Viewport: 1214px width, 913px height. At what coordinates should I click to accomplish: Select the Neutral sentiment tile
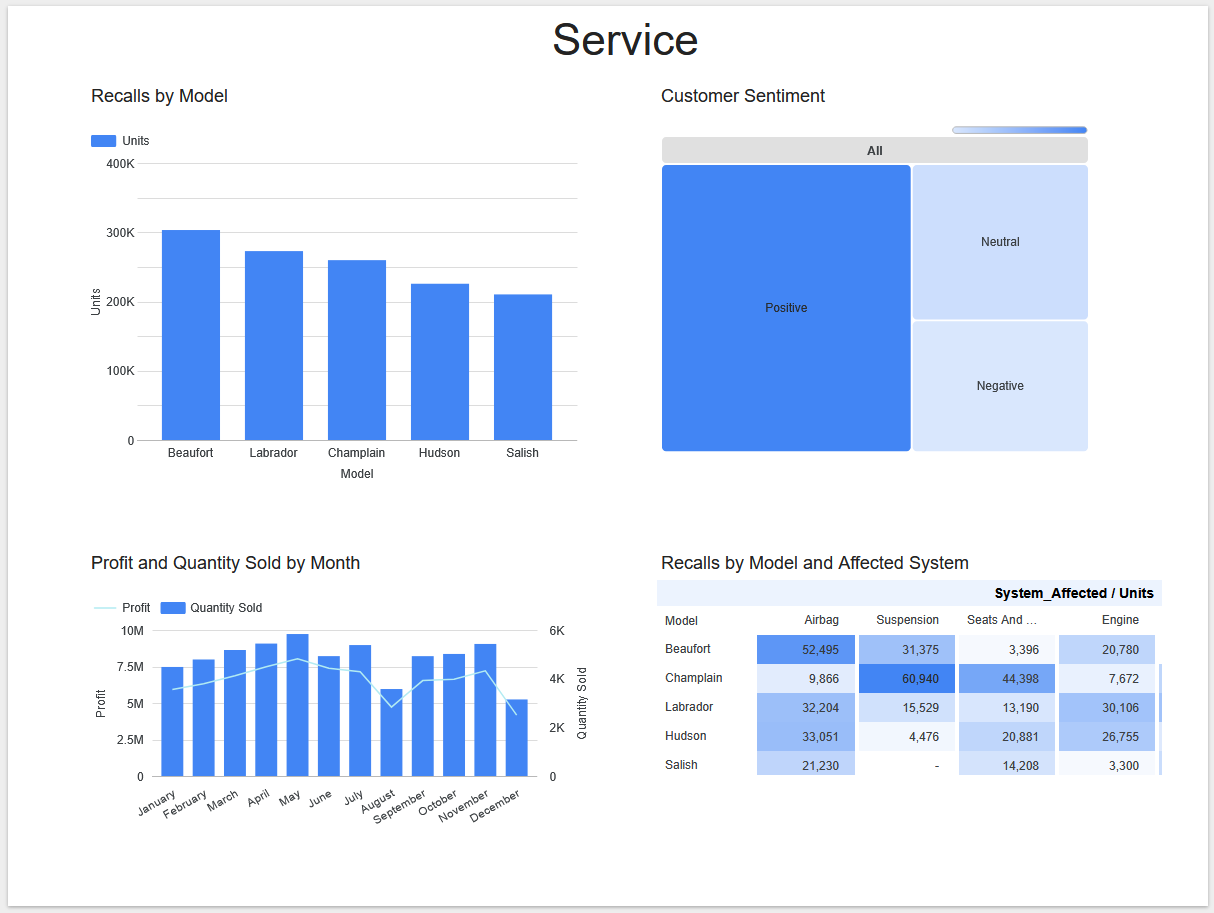click(999, 241)
